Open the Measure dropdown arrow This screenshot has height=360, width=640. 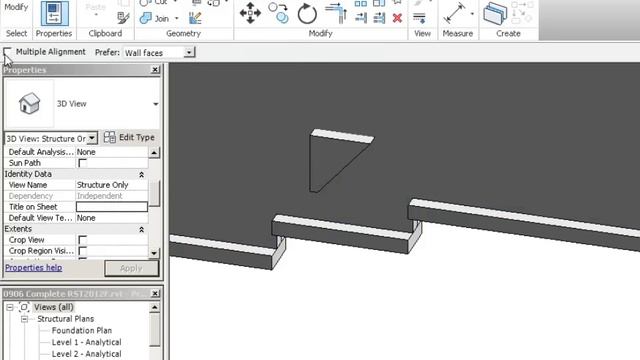pos(472,14)
